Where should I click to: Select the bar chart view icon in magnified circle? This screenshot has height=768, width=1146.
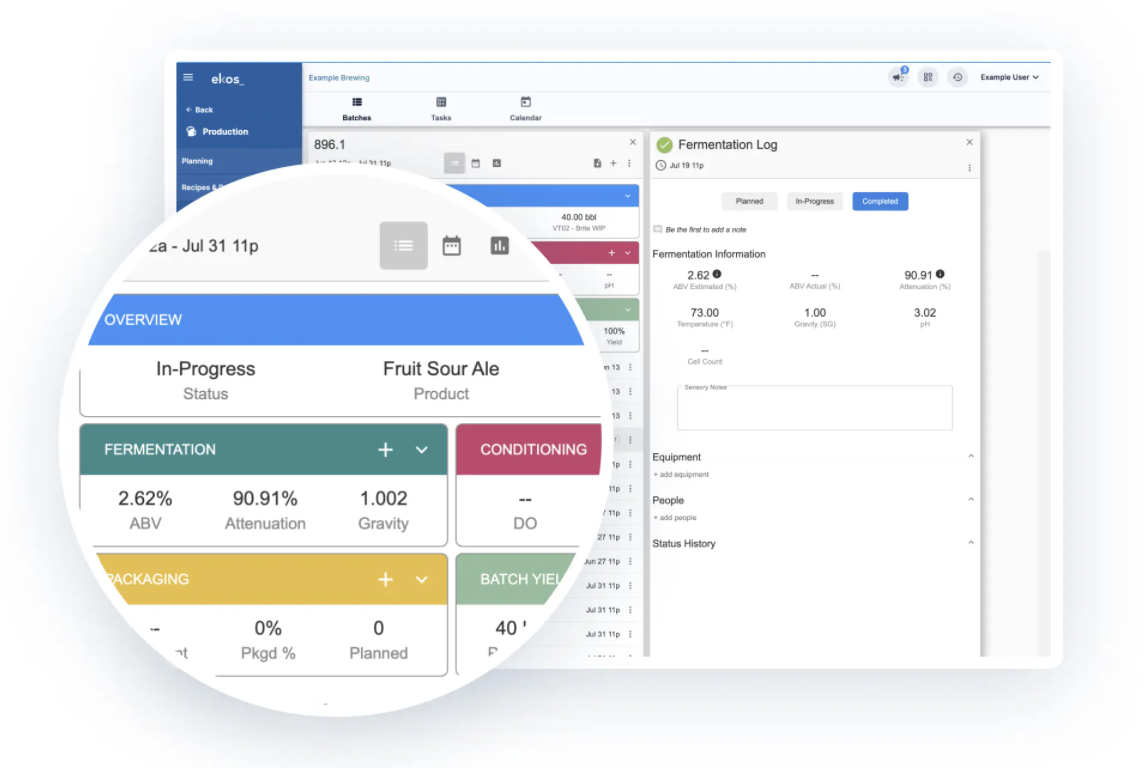[x=499, y=245]
